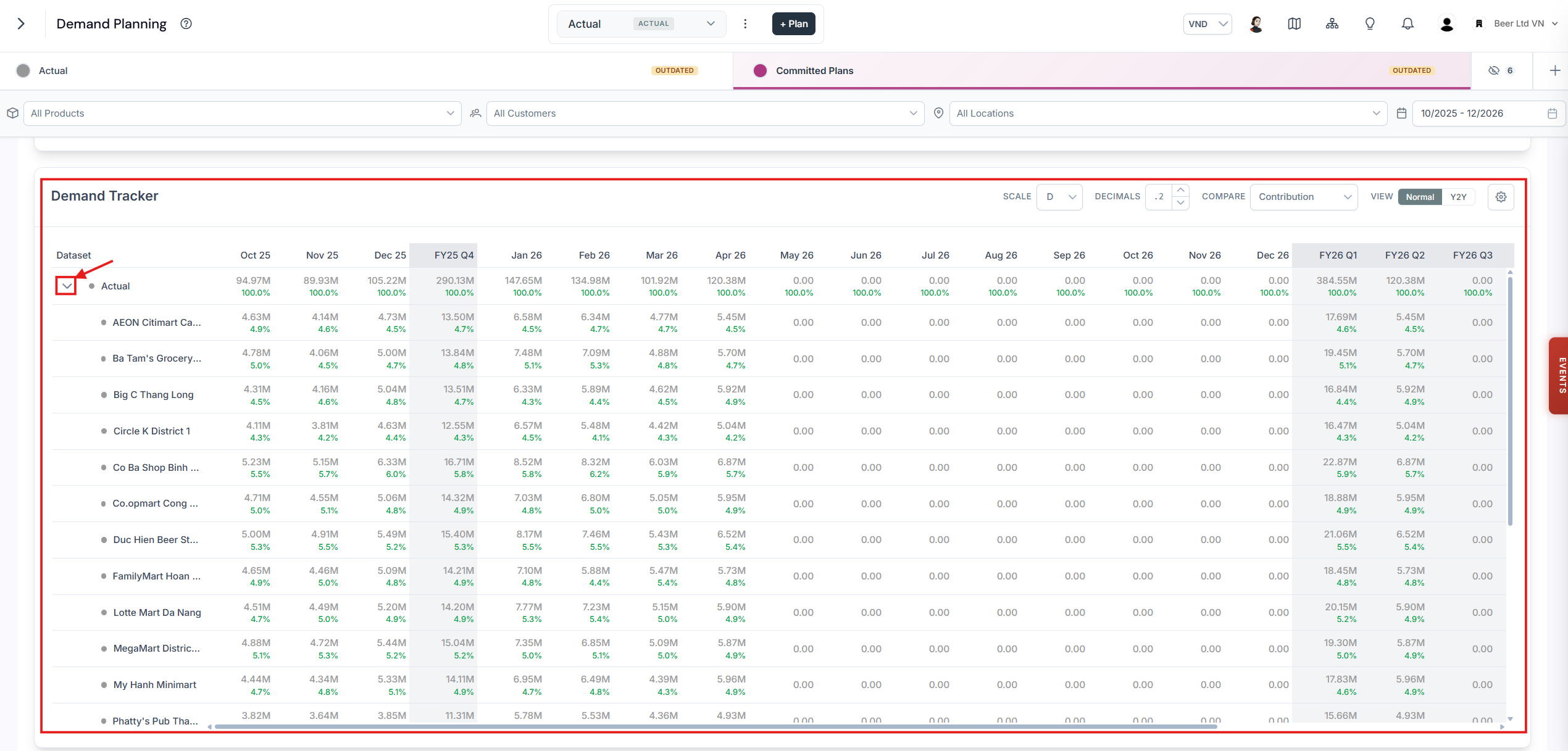
Task: Open the red EVENTS side panel tab
Action: point(1559,375)
